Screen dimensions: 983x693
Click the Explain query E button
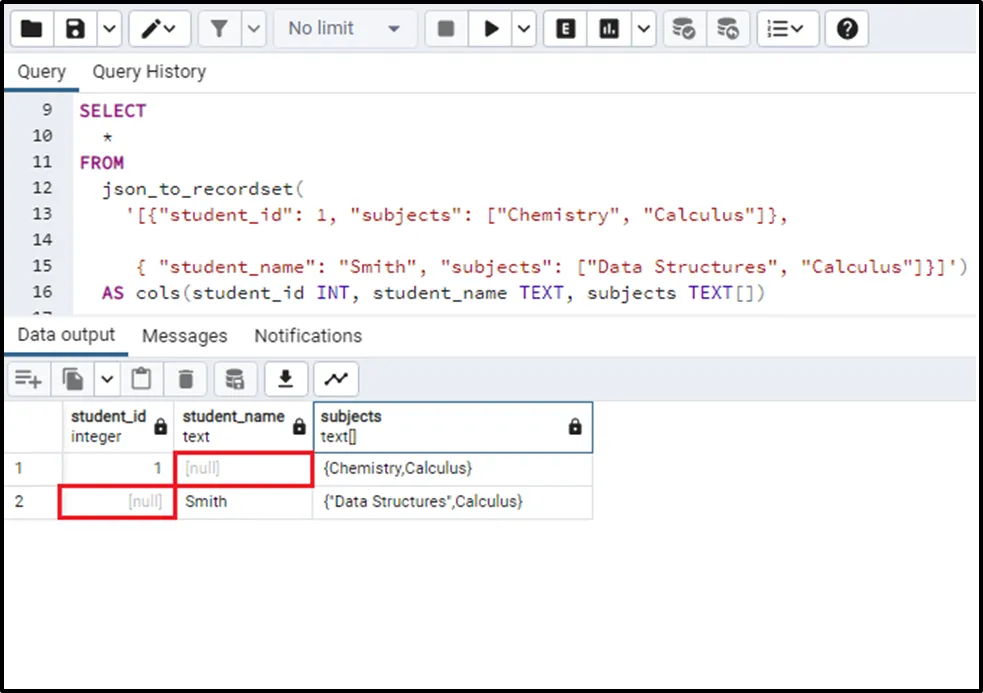565,29
